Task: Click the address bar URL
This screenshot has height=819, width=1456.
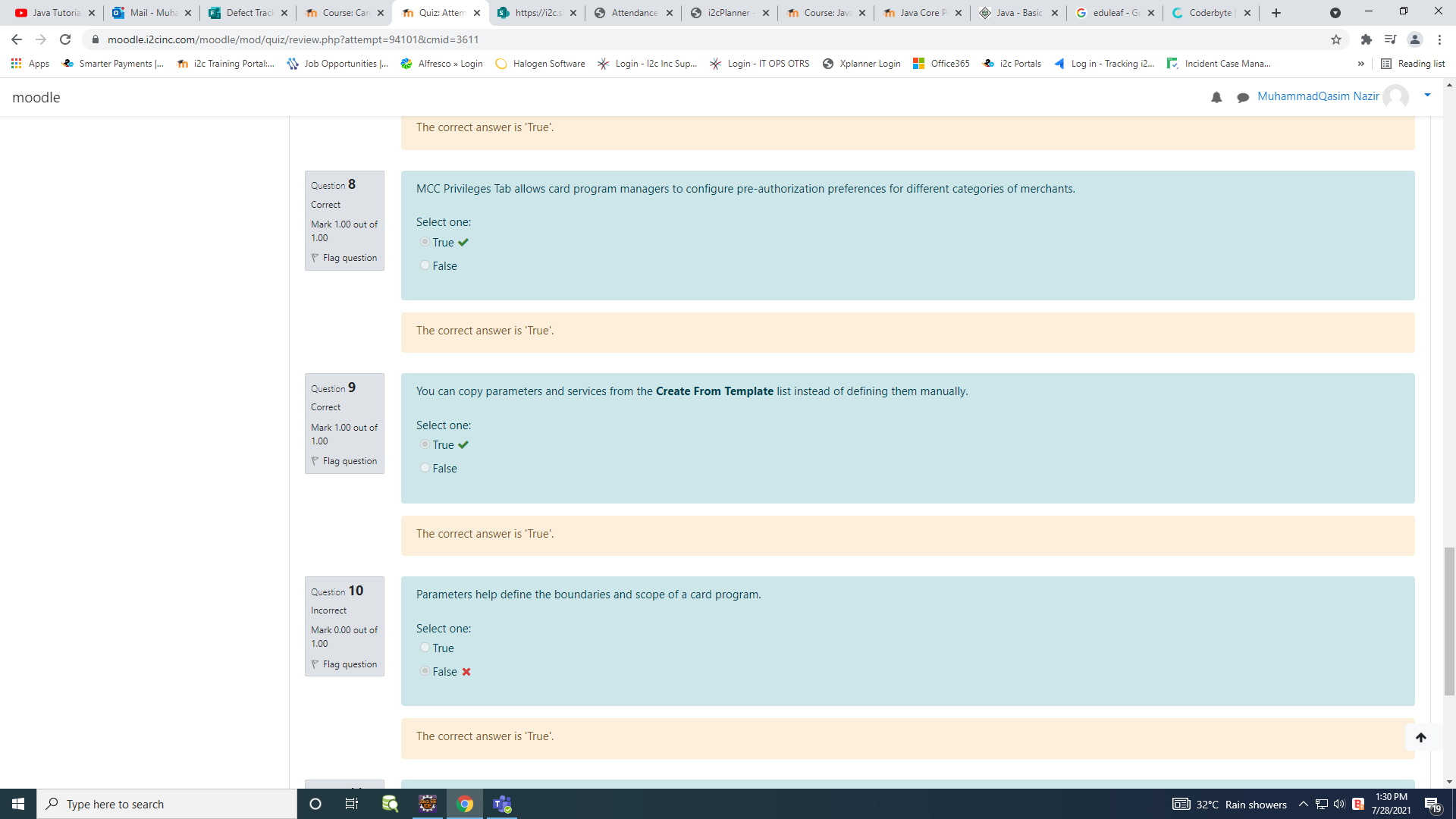Action: (293, 39)
